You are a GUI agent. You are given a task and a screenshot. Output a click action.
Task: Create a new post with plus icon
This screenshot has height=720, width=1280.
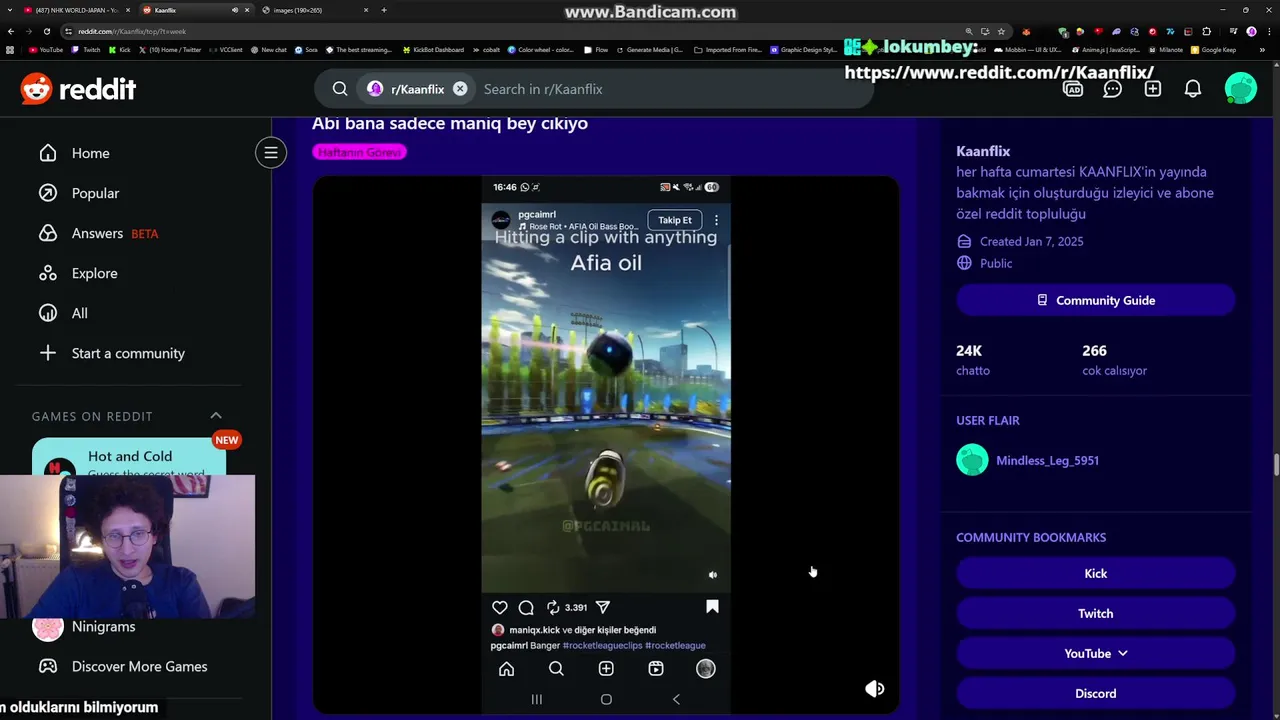(1152, 89)
